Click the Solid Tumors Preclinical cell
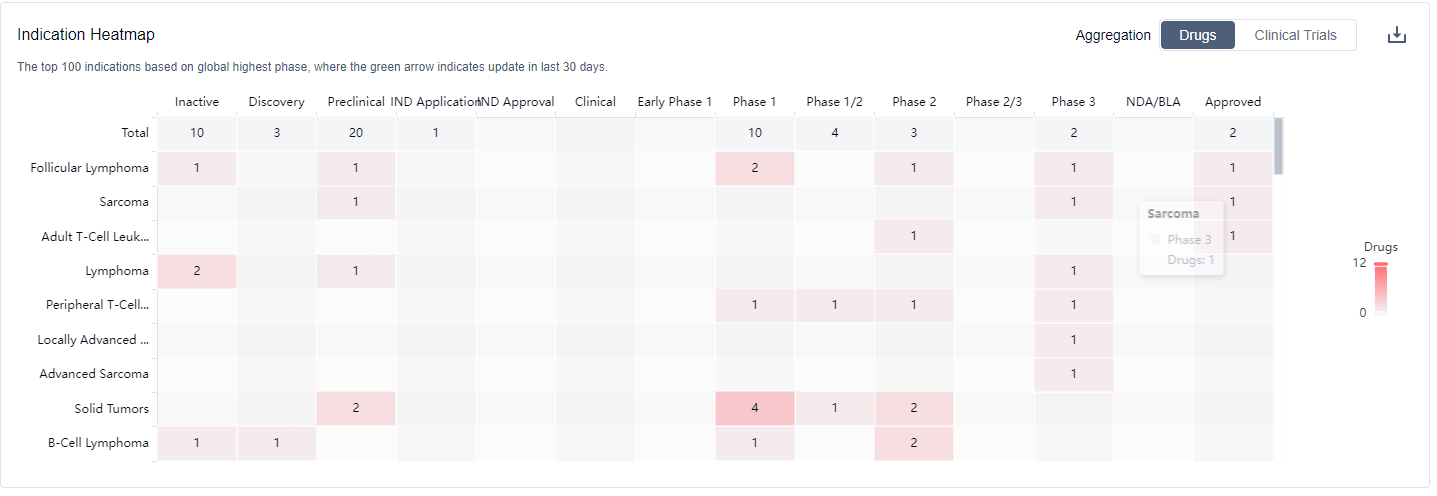The image size is (1437, 496). click(x=356, y=409)
